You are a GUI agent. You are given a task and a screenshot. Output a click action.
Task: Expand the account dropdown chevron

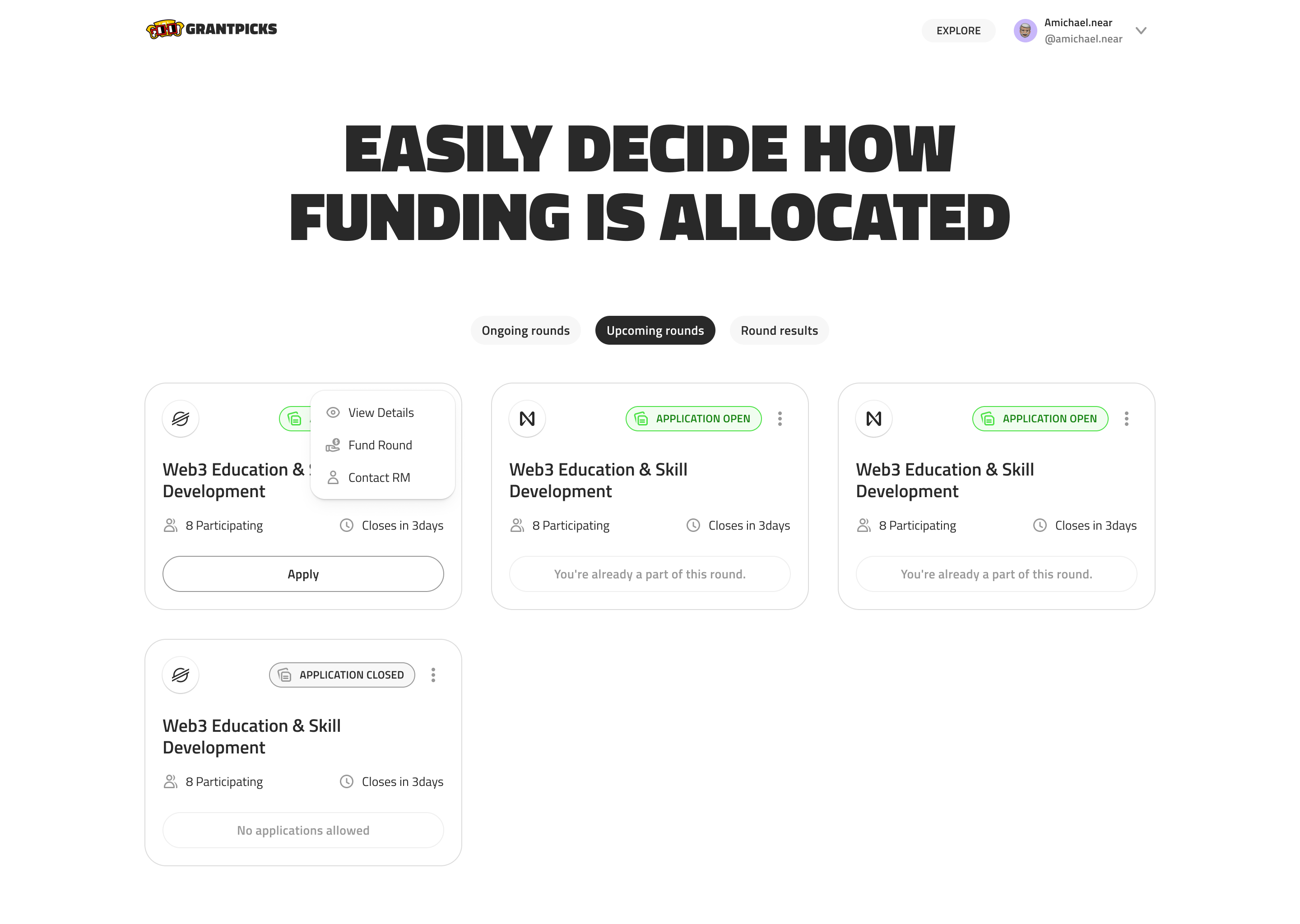tap(1141, 31)
